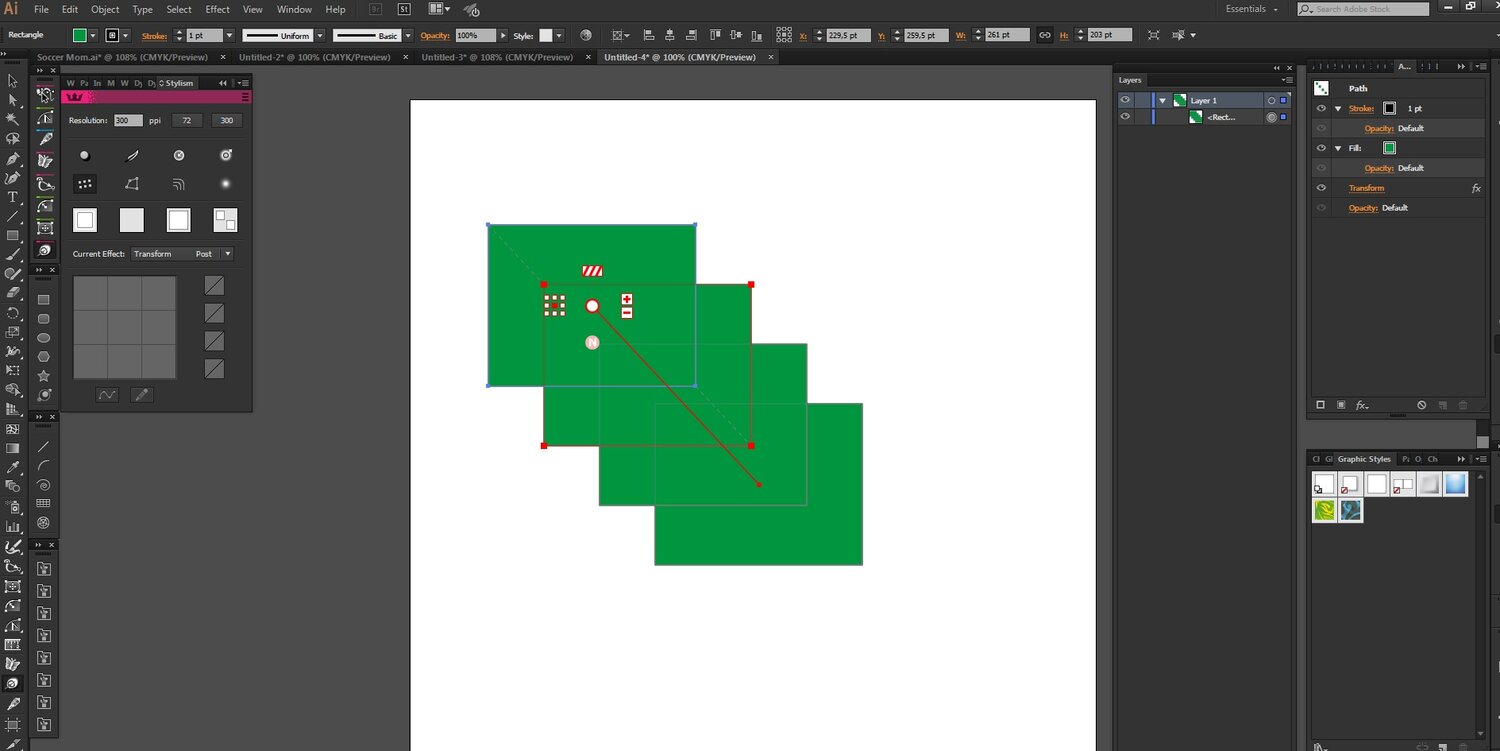Screen dimensions: 1500x751
Task: Open the fill color dropdown in control bar
Action: pos(93,35)
